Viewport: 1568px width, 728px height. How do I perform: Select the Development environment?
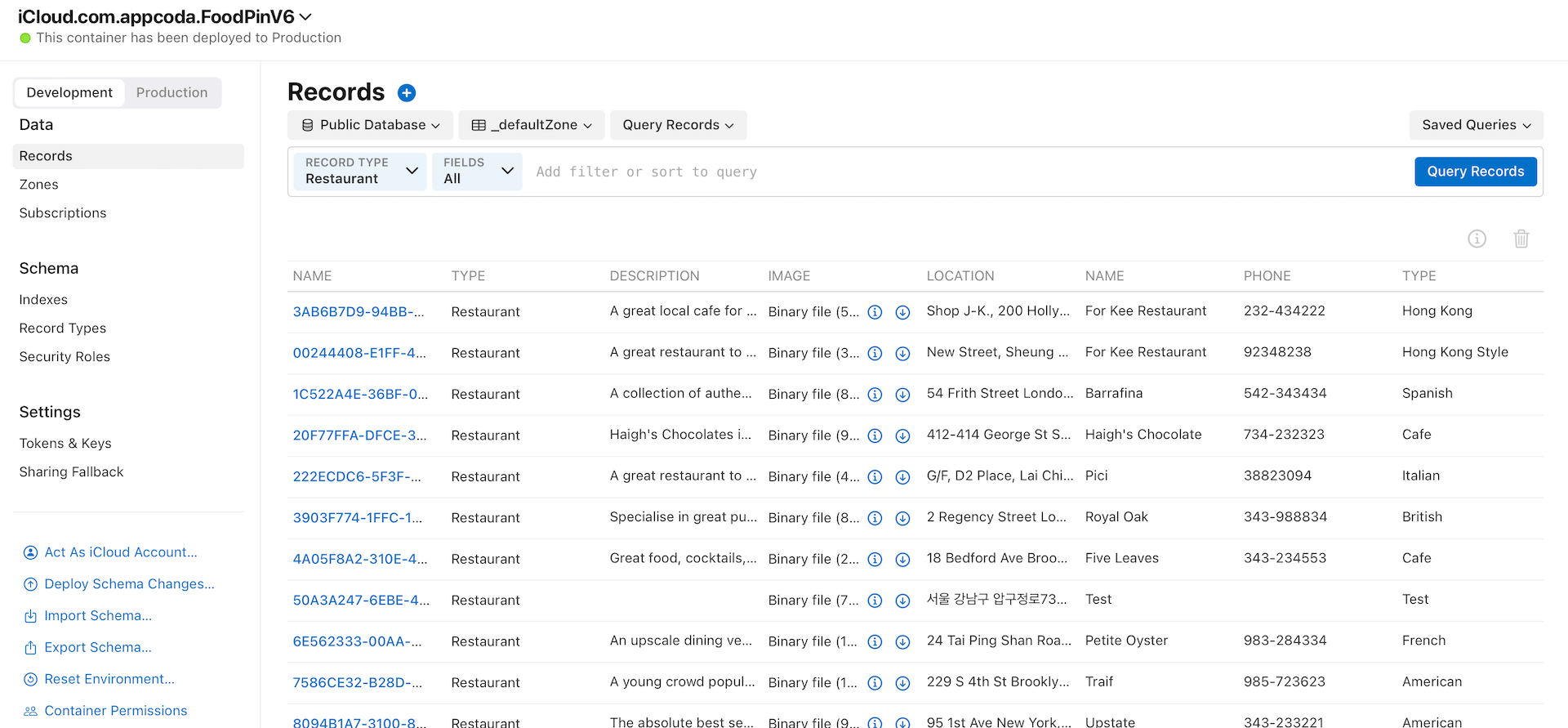[69, 93]
